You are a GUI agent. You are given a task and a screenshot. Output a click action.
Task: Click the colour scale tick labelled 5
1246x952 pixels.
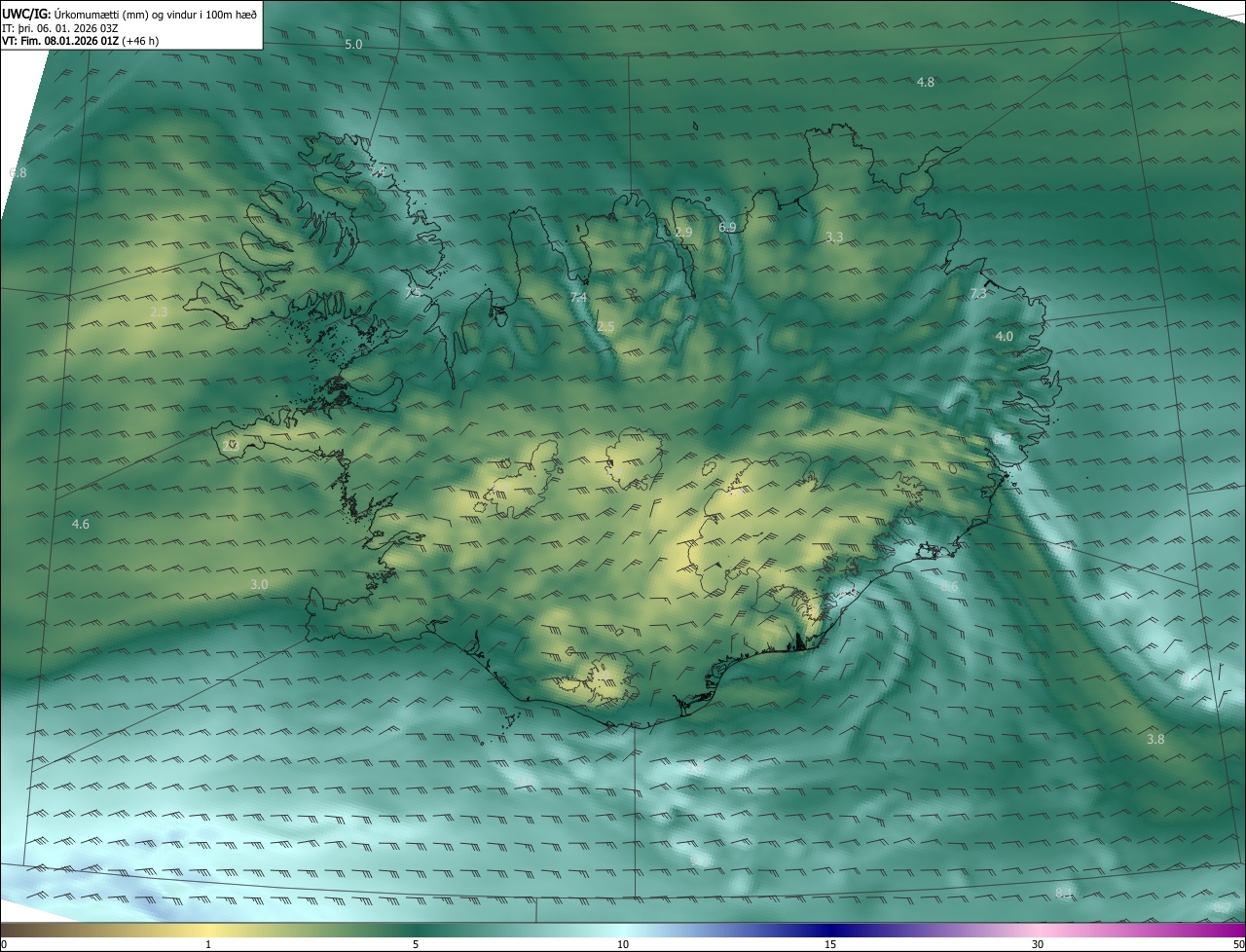click(x=416, y=945)
